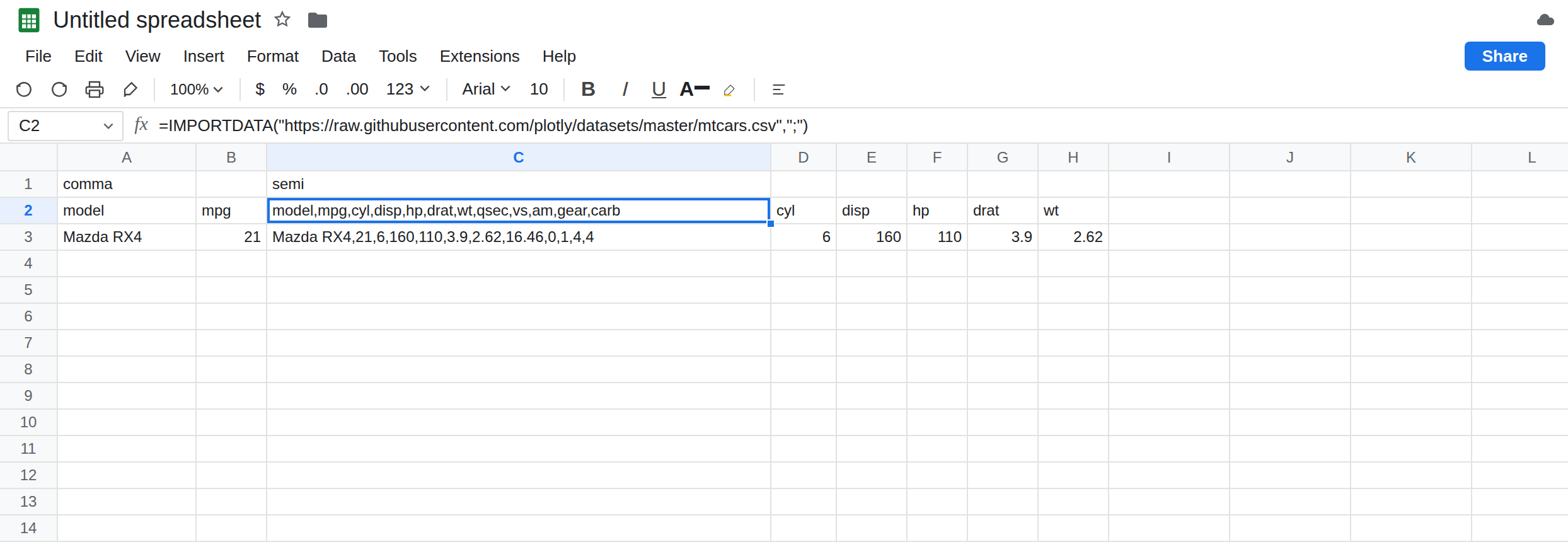Select column B header
The height and width of the screenshot is (542, 1568).
click(231, 158)
